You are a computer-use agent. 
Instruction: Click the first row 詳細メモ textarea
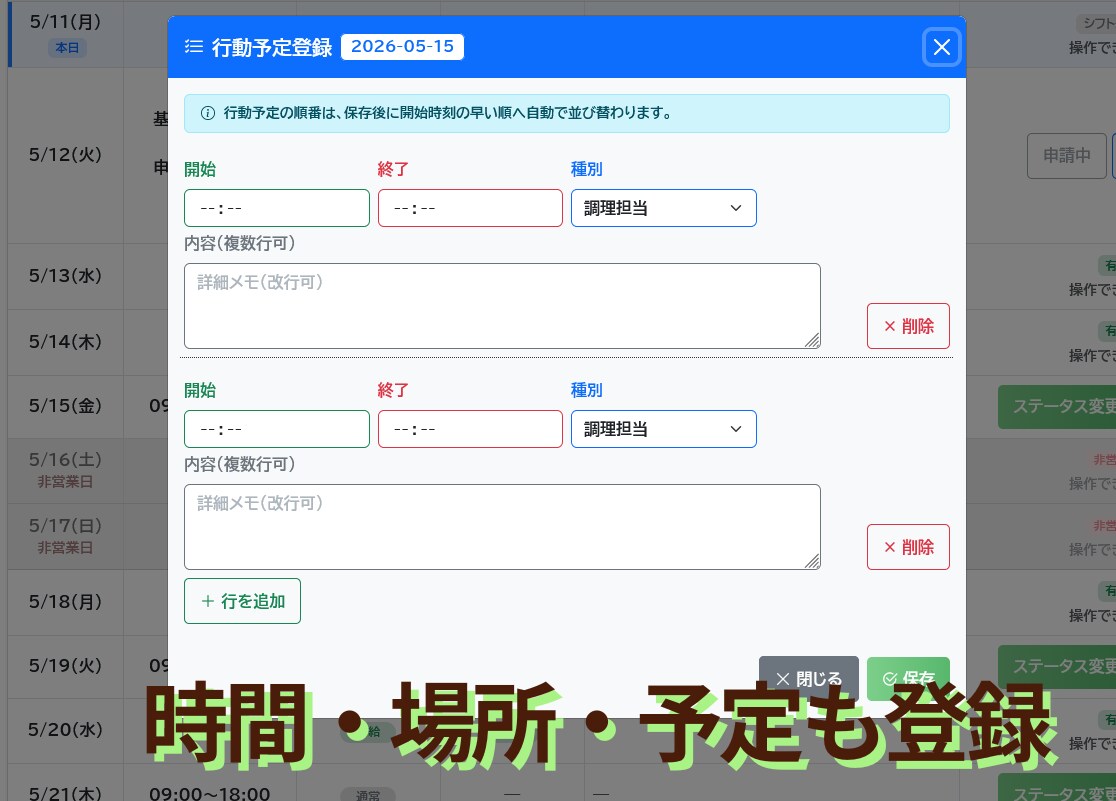click(x=502, y=306)
